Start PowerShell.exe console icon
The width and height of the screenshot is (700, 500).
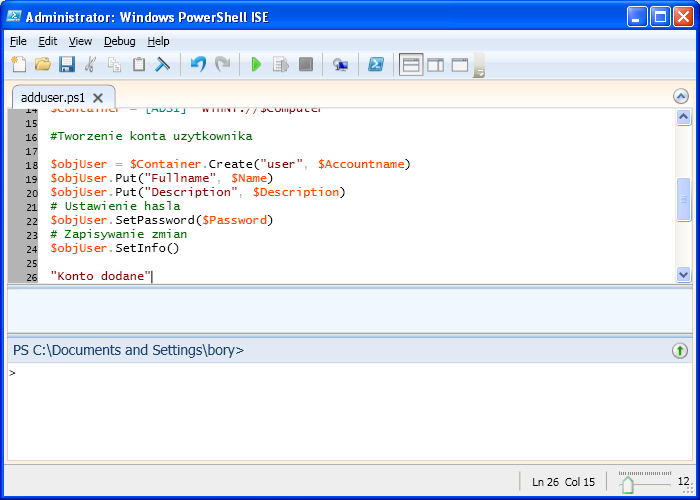[x=376, y=64]
